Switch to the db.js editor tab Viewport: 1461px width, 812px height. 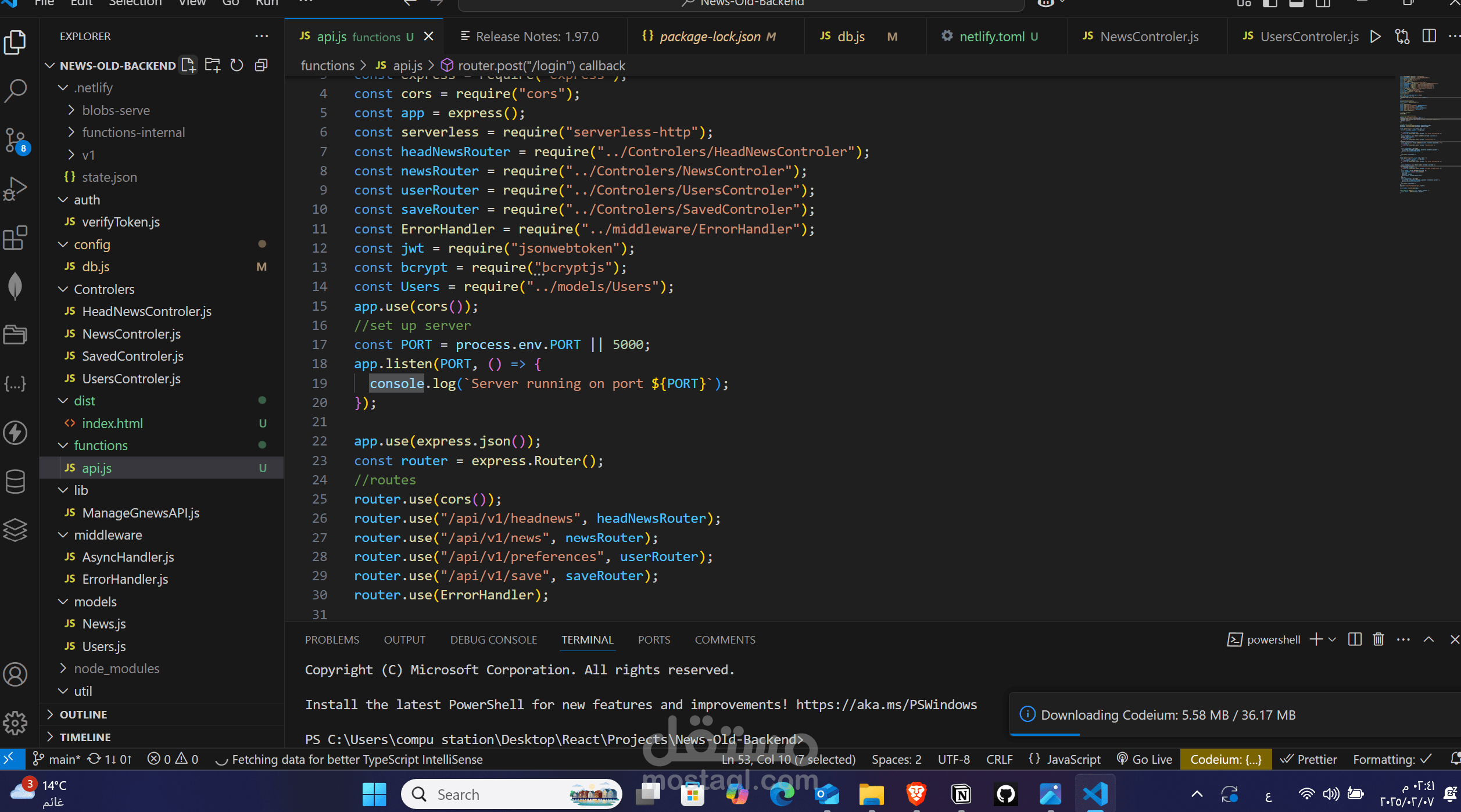point(851,37)
